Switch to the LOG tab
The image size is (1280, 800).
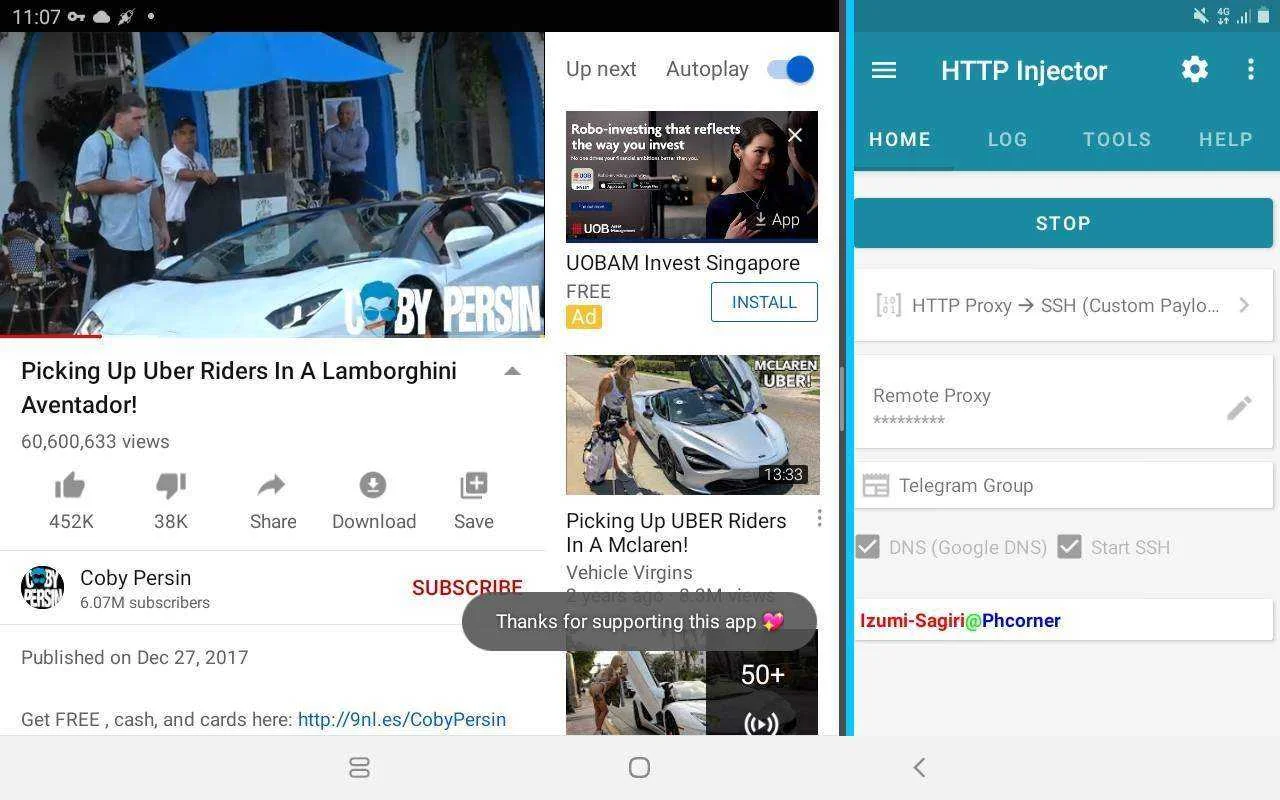point(1008,140)
